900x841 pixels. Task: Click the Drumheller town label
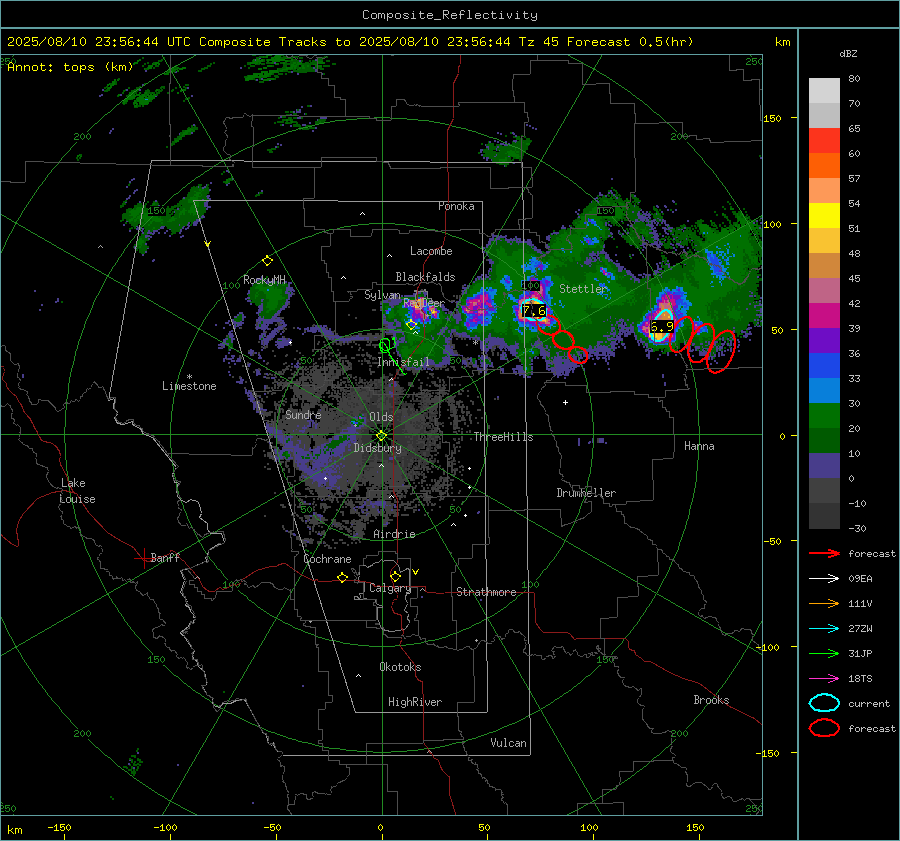[586, 493]
